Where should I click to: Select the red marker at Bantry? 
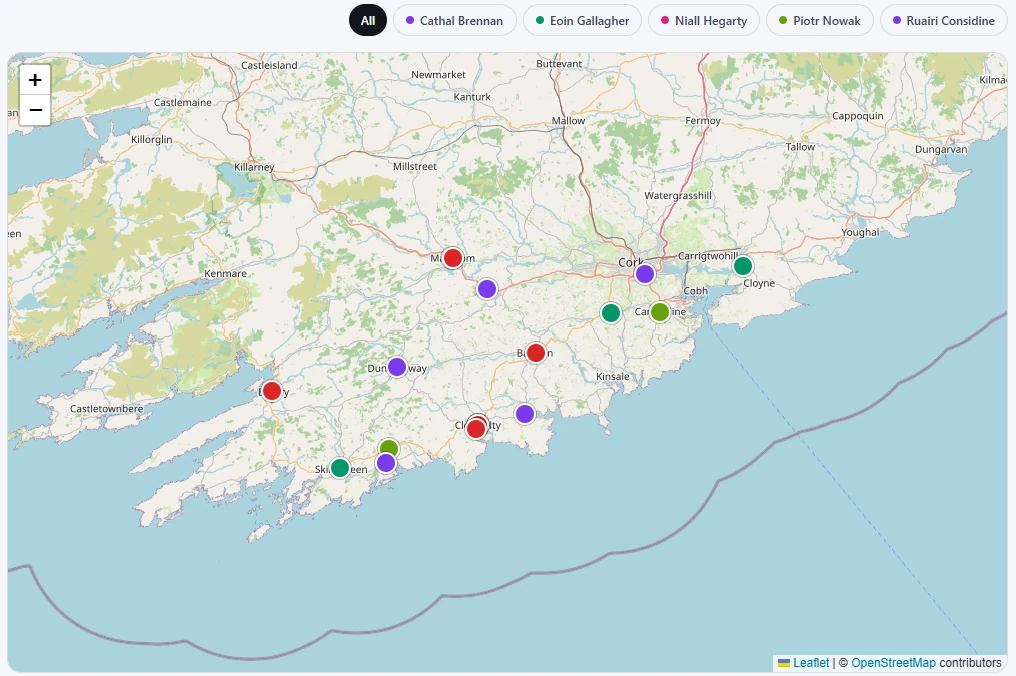tap(272, 391)
